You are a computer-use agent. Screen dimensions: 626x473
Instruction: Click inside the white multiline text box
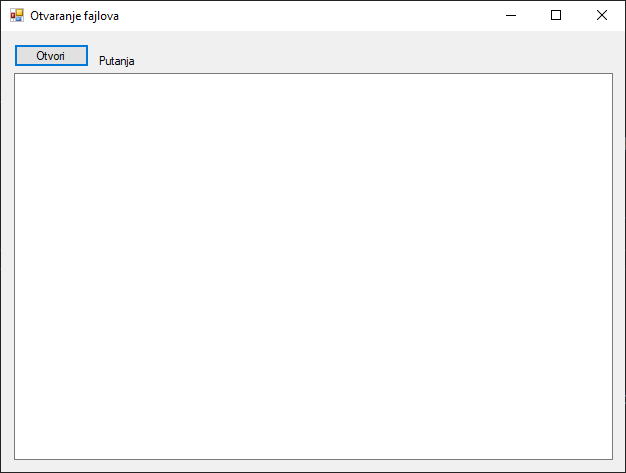pyautogui.click(x=313, y=266)
